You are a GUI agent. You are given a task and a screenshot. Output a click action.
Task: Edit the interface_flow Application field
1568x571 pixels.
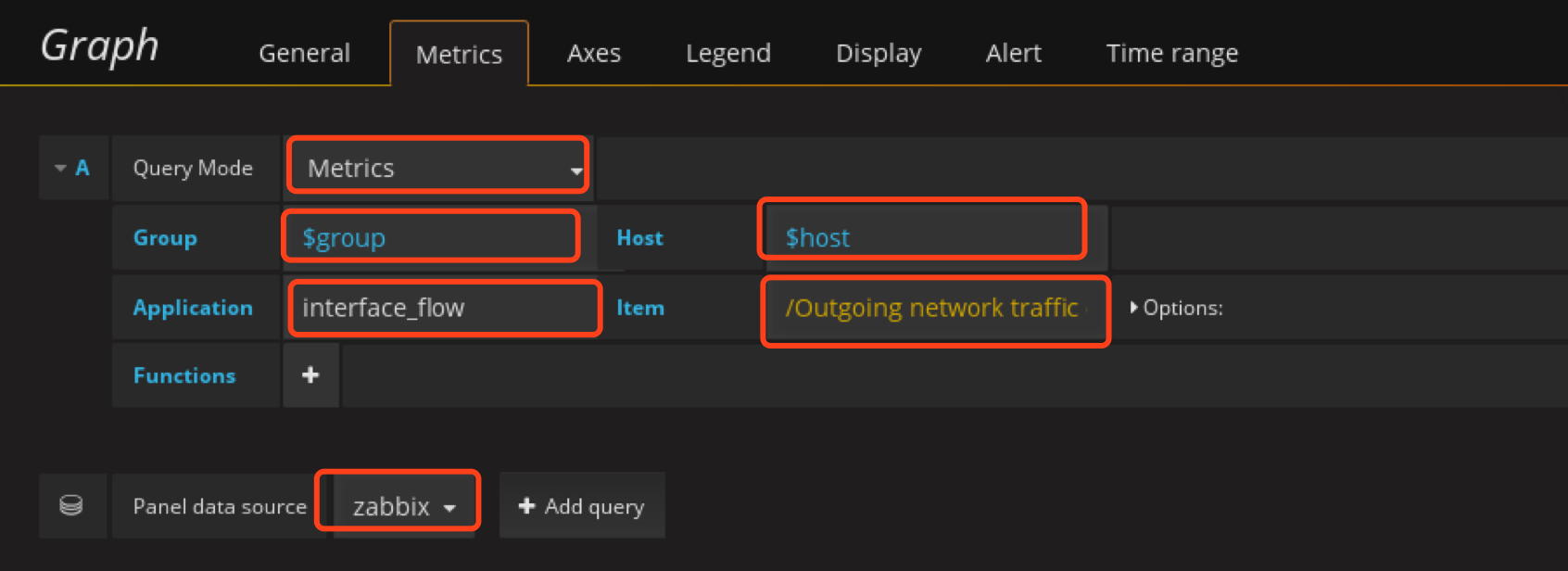(x=445, y=308)
